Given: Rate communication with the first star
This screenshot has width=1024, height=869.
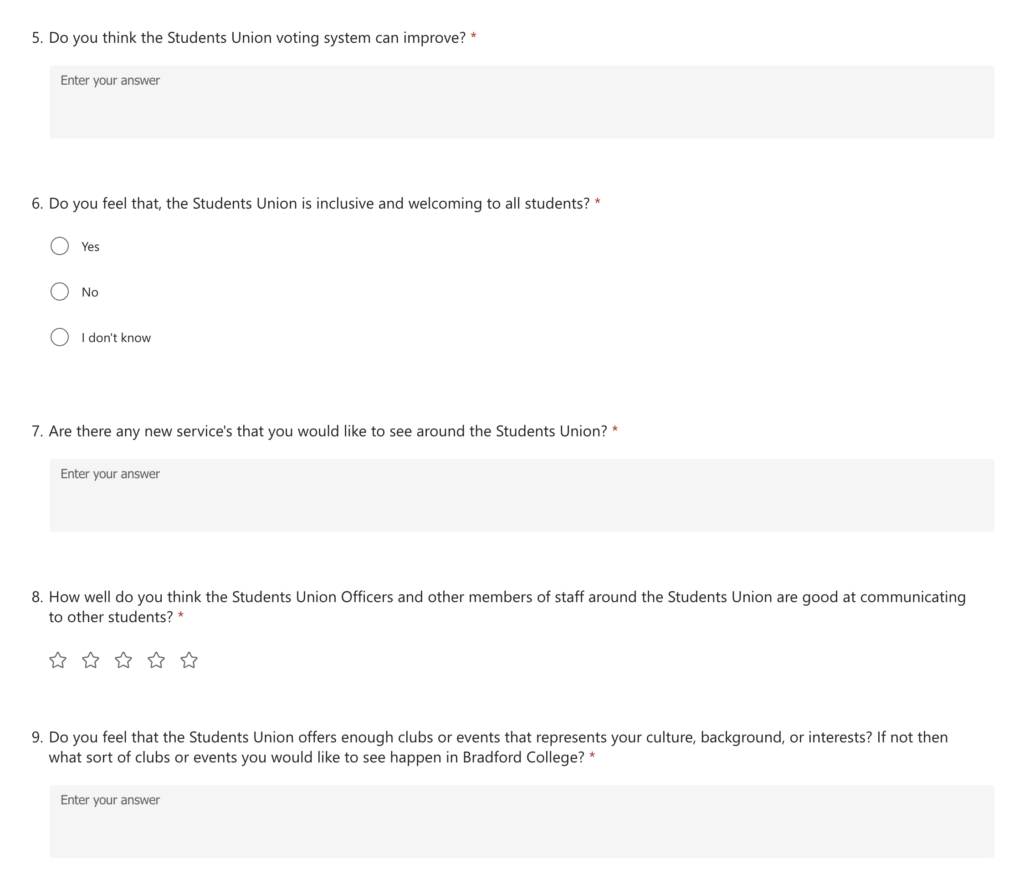Looking at the screenshot, I should pyautogui.click(x=58, y=660).
